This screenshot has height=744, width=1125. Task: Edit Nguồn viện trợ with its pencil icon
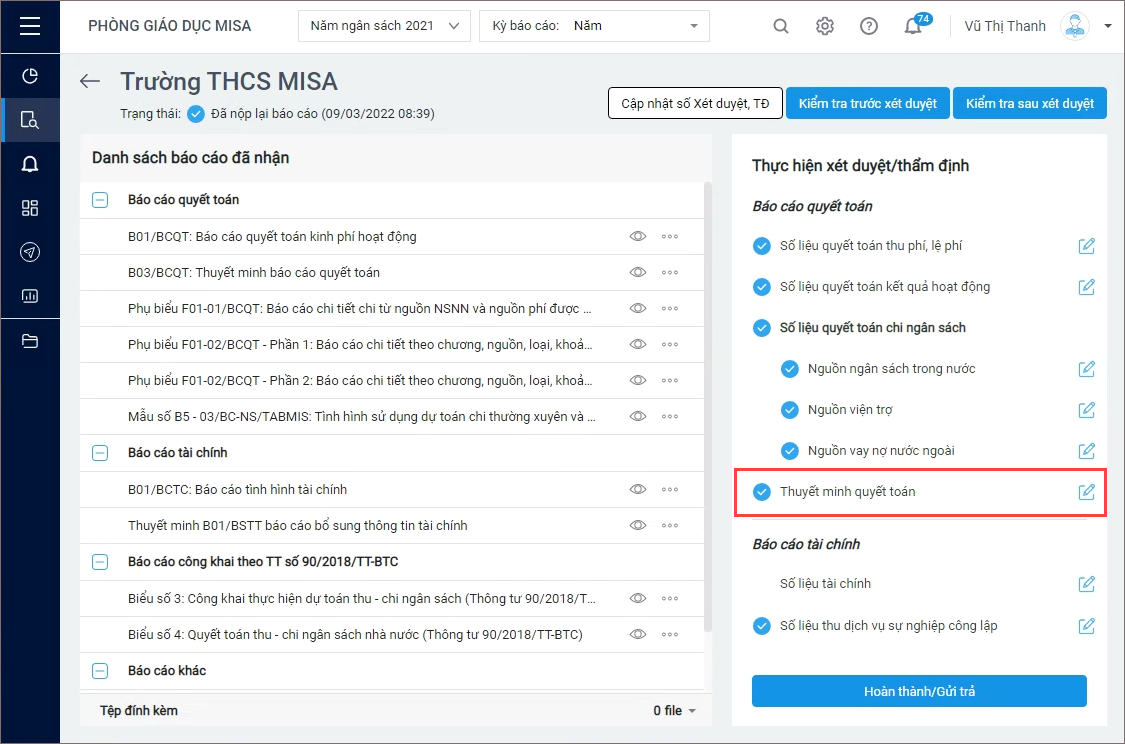click(1086, 410)
